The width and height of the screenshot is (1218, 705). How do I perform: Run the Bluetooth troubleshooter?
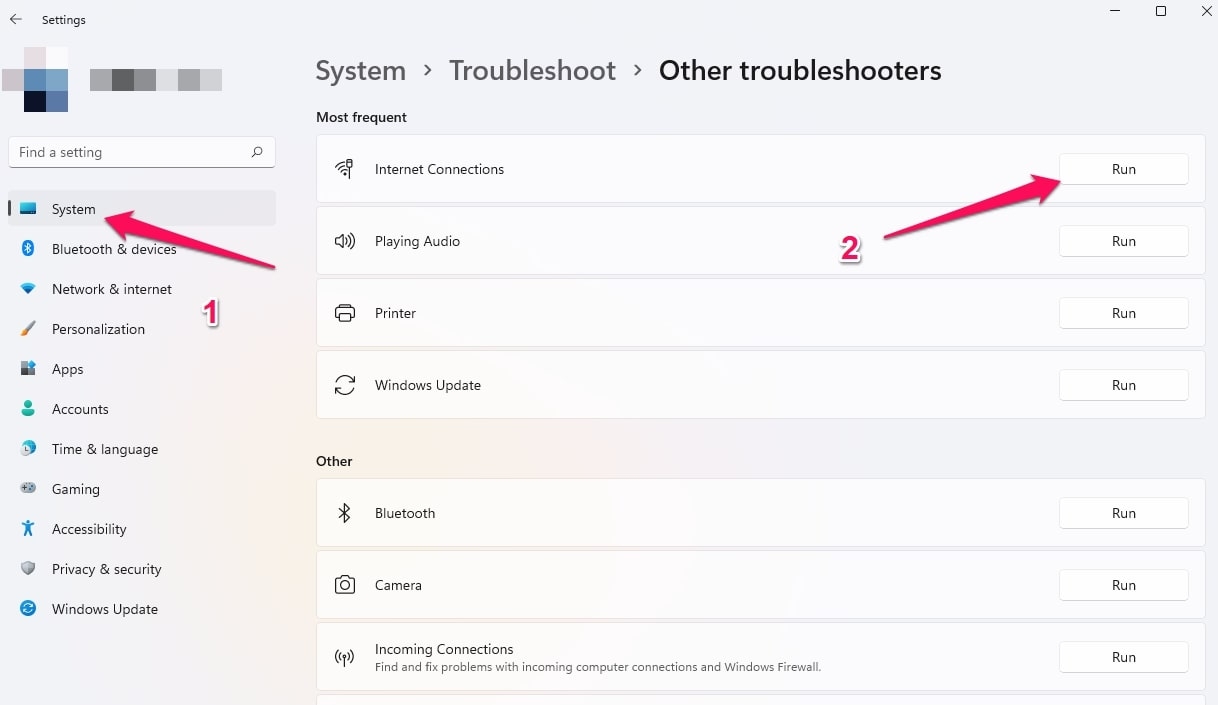(1124, 513)
